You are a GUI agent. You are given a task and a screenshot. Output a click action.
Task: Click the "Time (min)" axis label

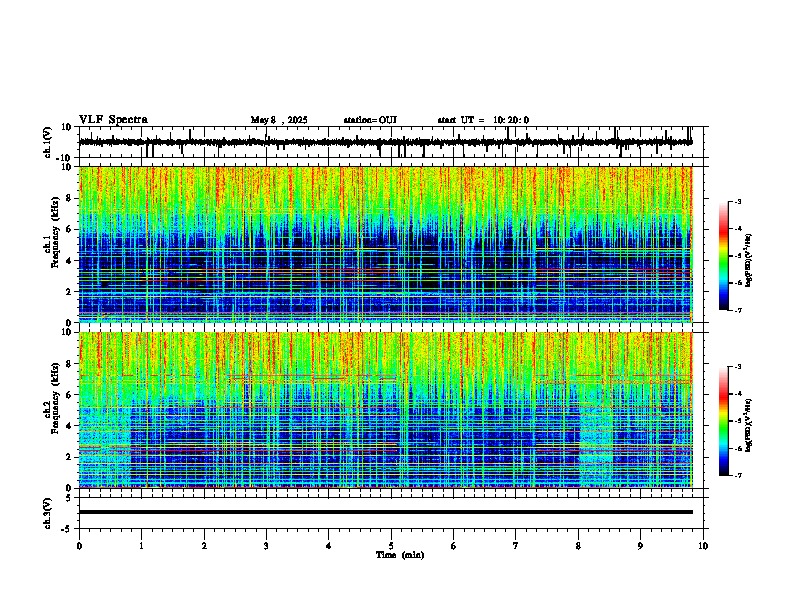pos(400,555)
